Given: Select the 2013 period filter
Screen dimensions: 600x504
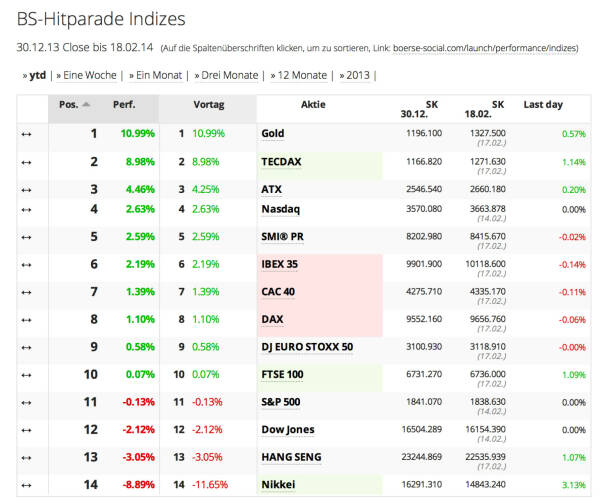Looking at the screenshot, I should 358,75.
